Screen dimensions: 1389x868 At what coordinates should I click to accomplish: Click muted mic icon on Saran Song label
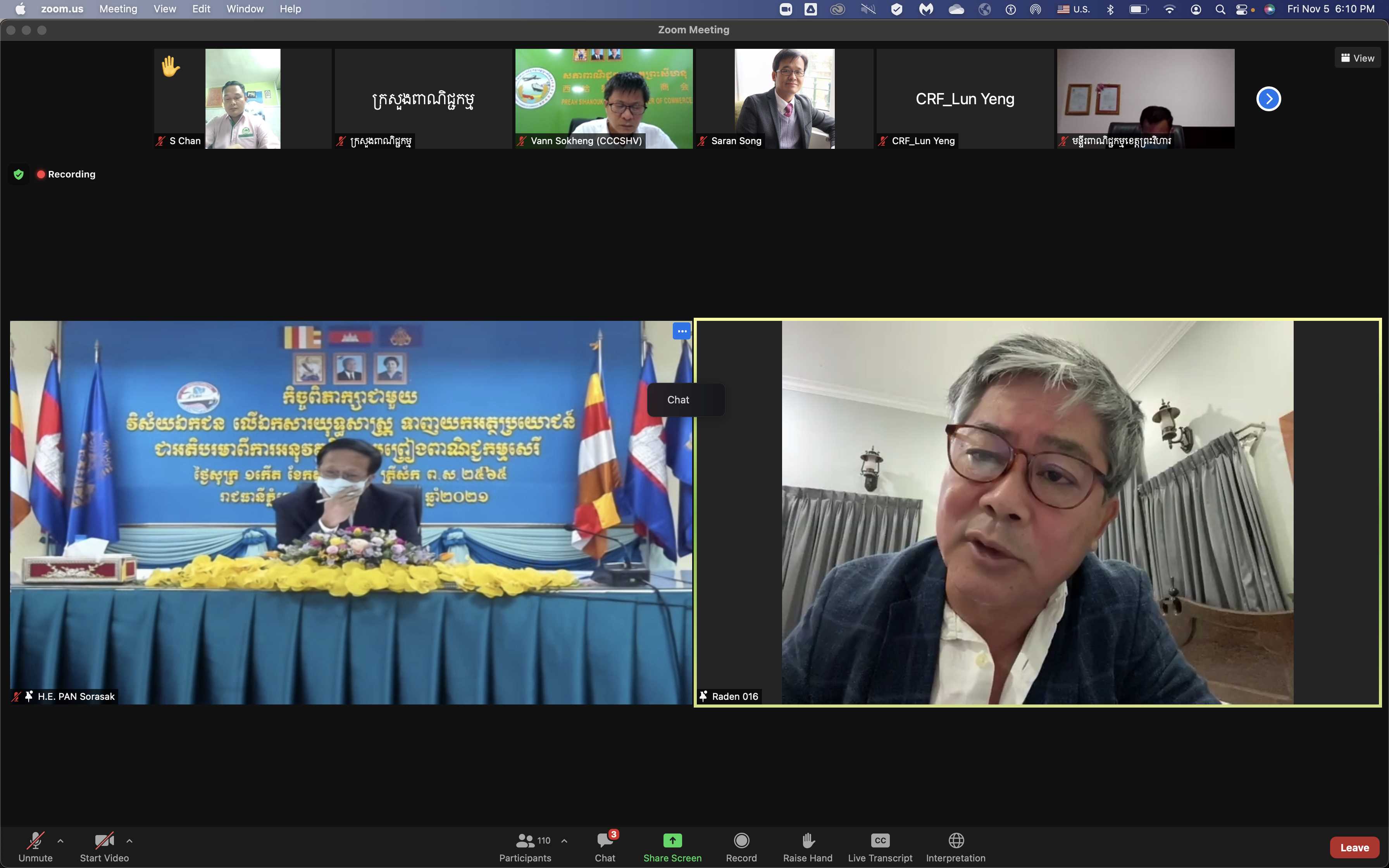point(703,141)
